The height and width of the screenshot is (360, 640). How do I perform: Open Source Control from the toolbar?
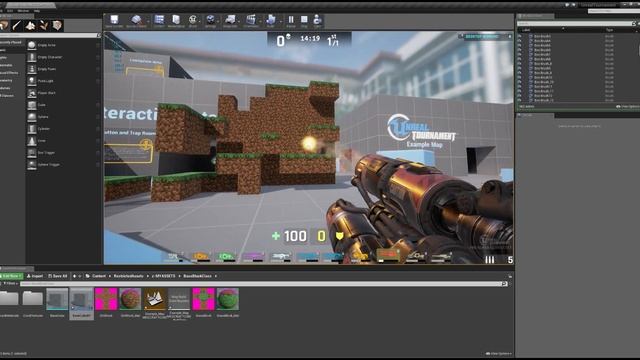click(136, 20)
